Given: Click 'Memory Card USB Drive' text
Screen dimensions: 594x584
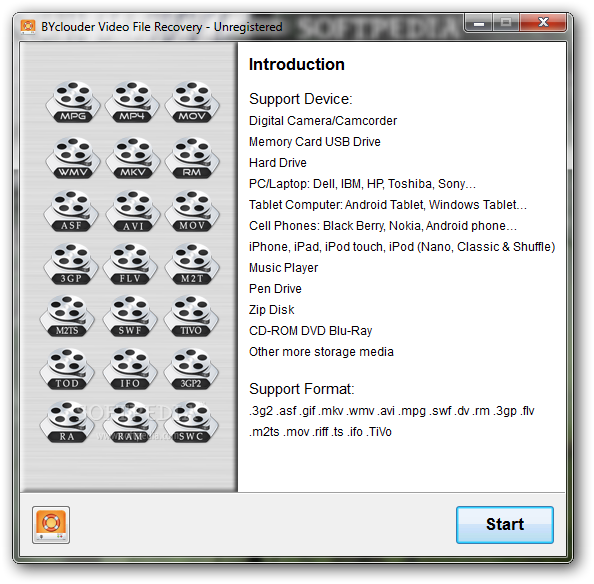Looking at the screenshot, I should click(x=314, y=142).
